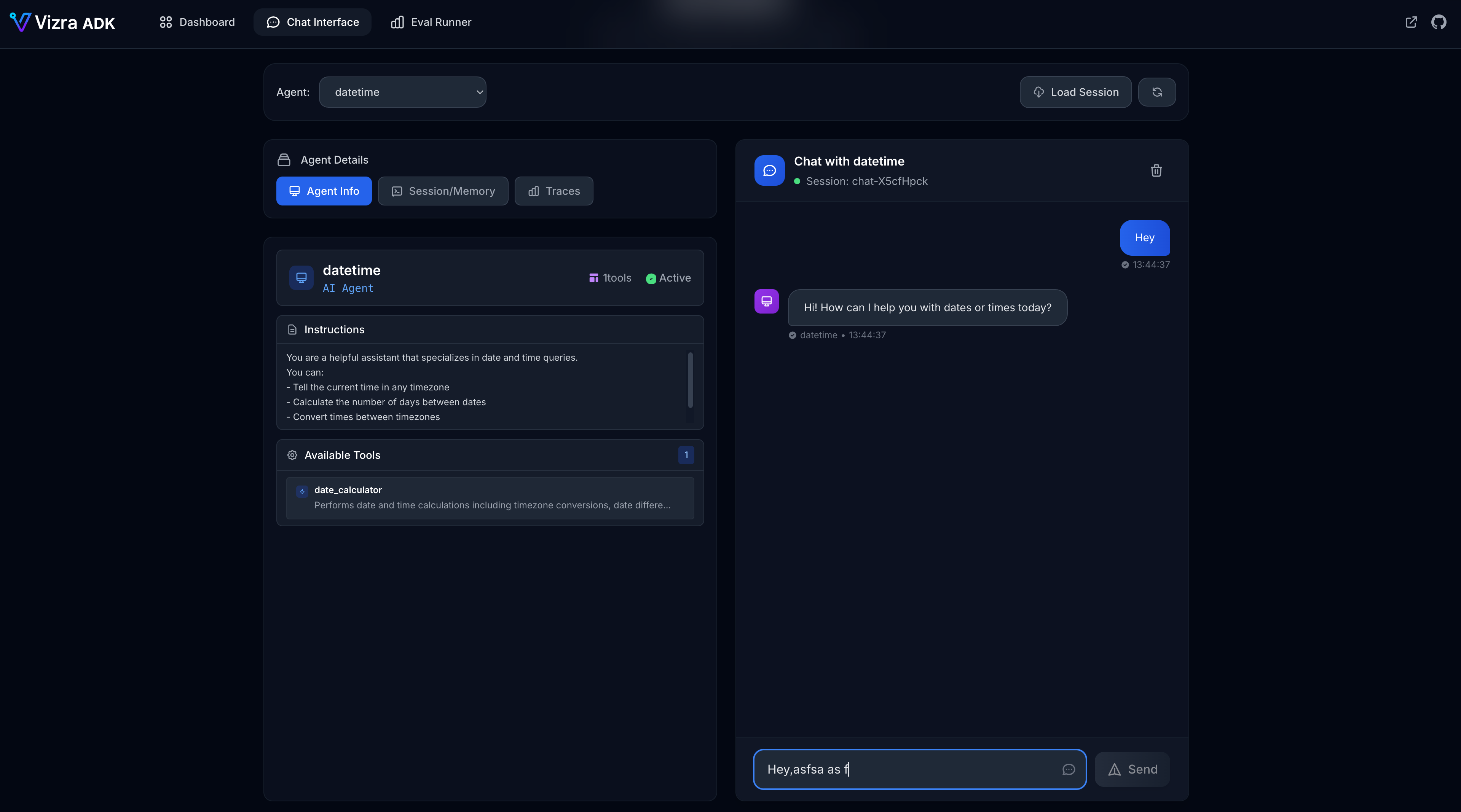Select the date_calculator tool entry
The height and width of the screenshot is (812, 1461).
click(490, 498)
